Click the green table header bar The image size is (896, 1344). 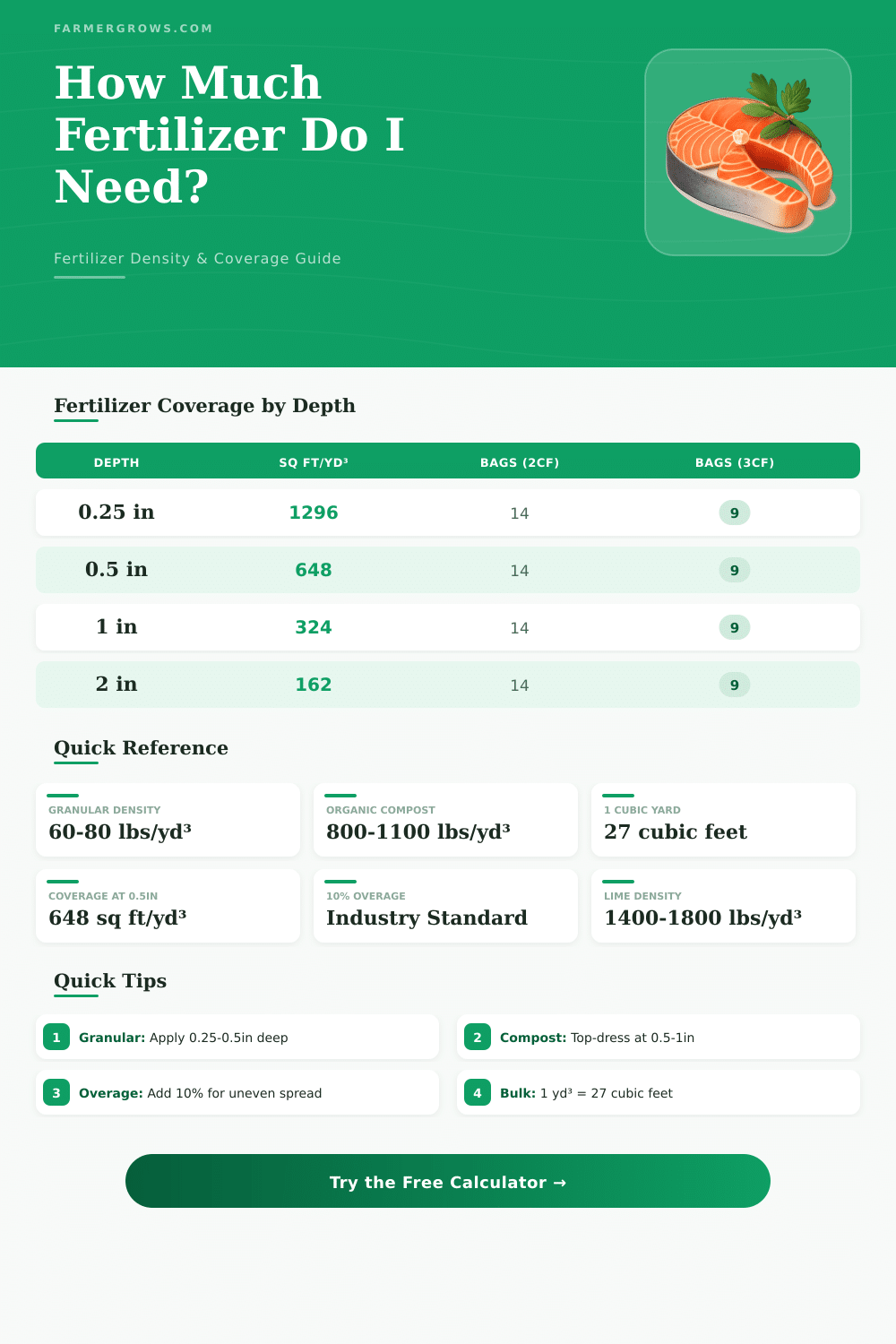click(x=448, y=461)
